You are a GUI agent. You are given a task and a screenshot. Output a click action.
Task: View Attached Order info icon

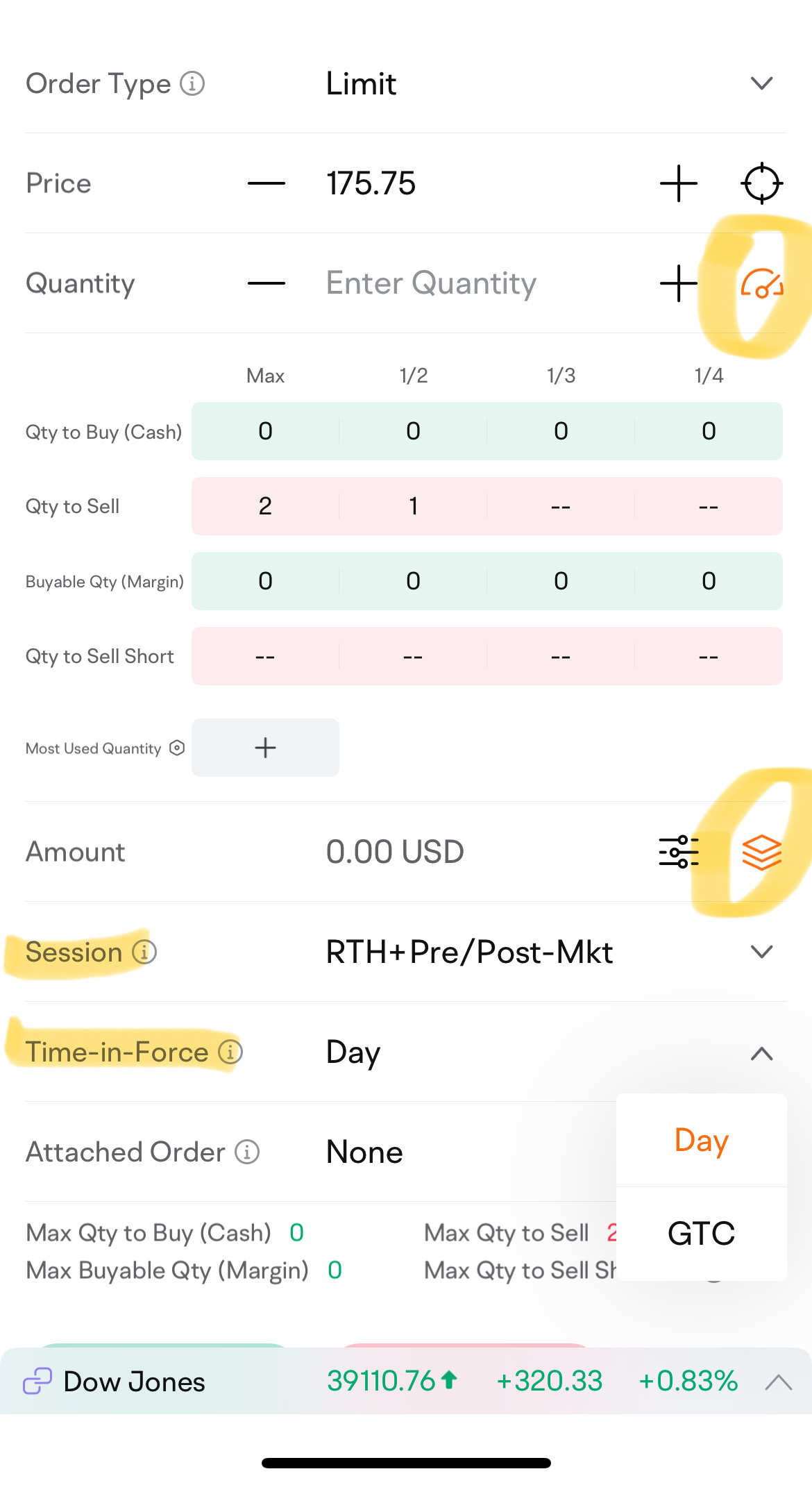click(247, 1152)
